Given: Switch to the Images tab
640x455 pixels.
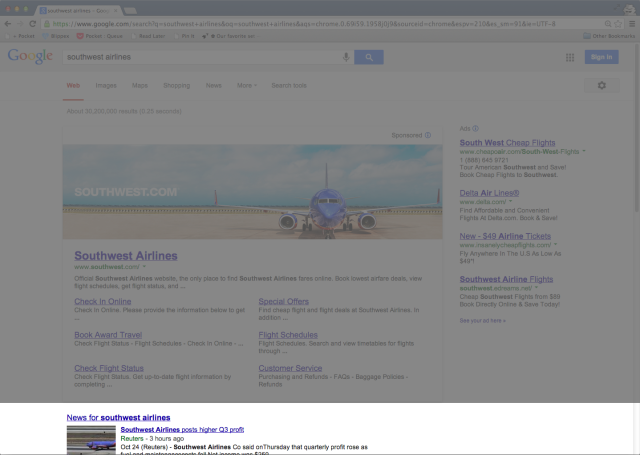Looking at the screenshot, I should 106,86.
